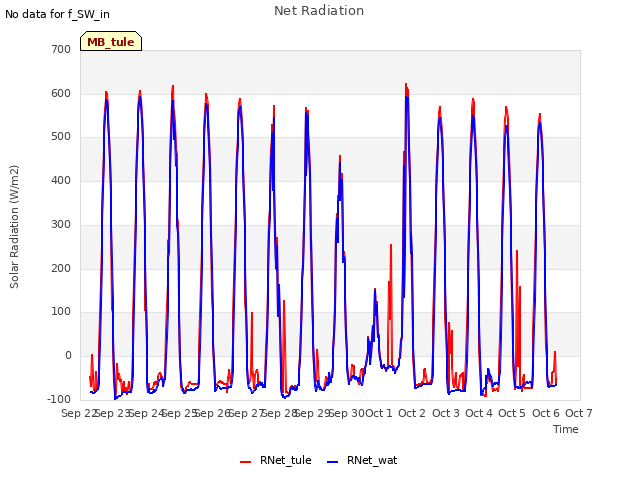Viewport: 640px width, 480px height.
Task: Click the Solar Radiation (W/m2) axis title
Action: [14, 227]
